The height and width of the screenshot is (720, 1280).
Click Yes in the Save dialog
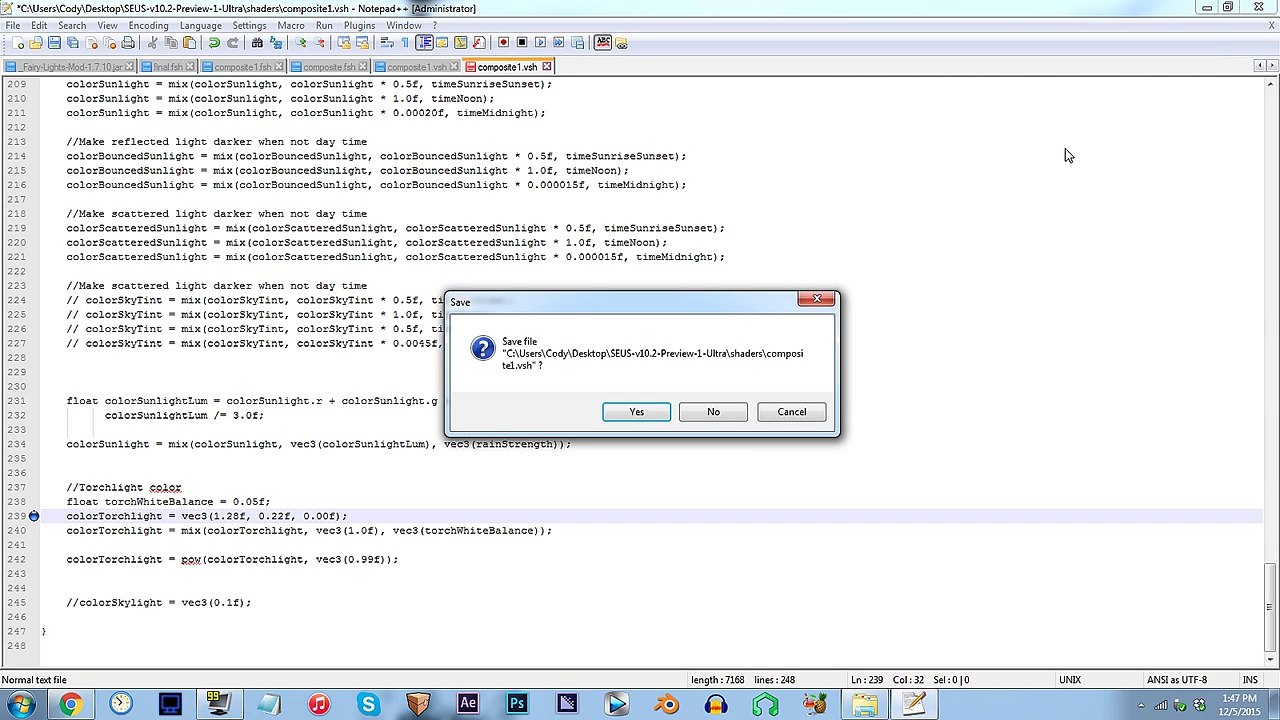tap(636, 412)
